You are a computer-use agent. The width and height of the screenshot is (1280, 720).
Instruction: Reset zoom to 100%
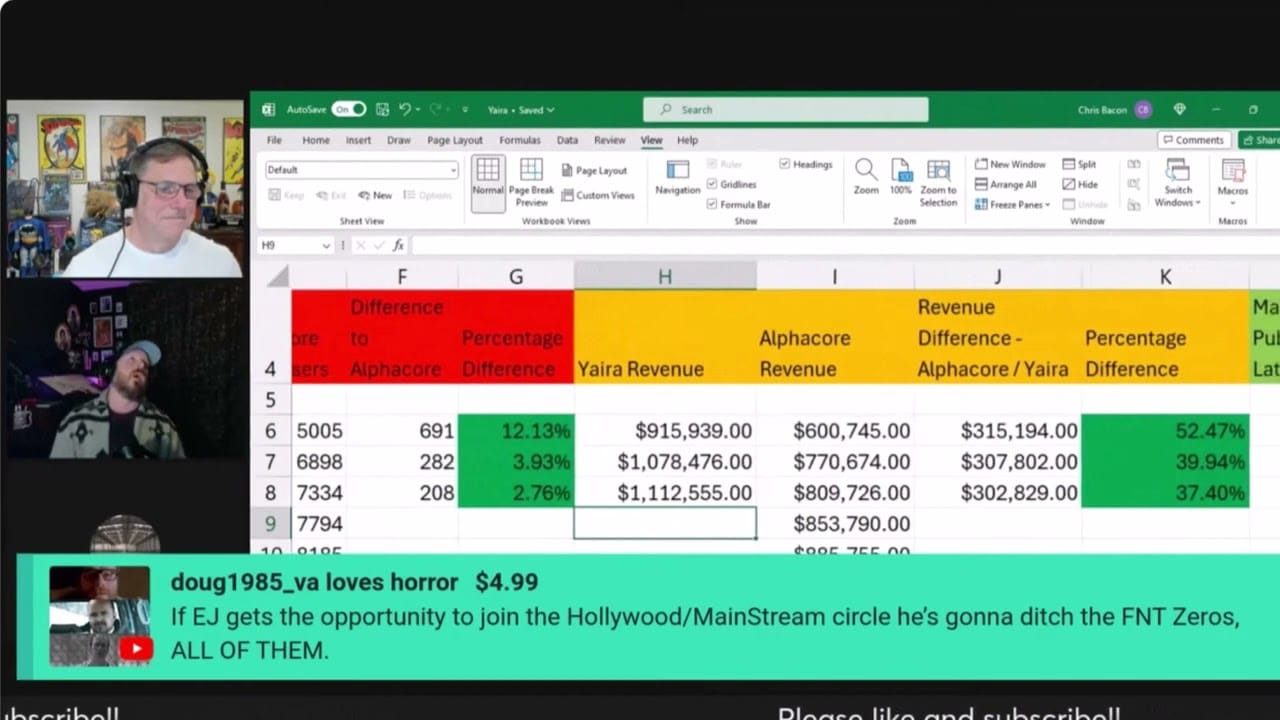coord(901,177)
